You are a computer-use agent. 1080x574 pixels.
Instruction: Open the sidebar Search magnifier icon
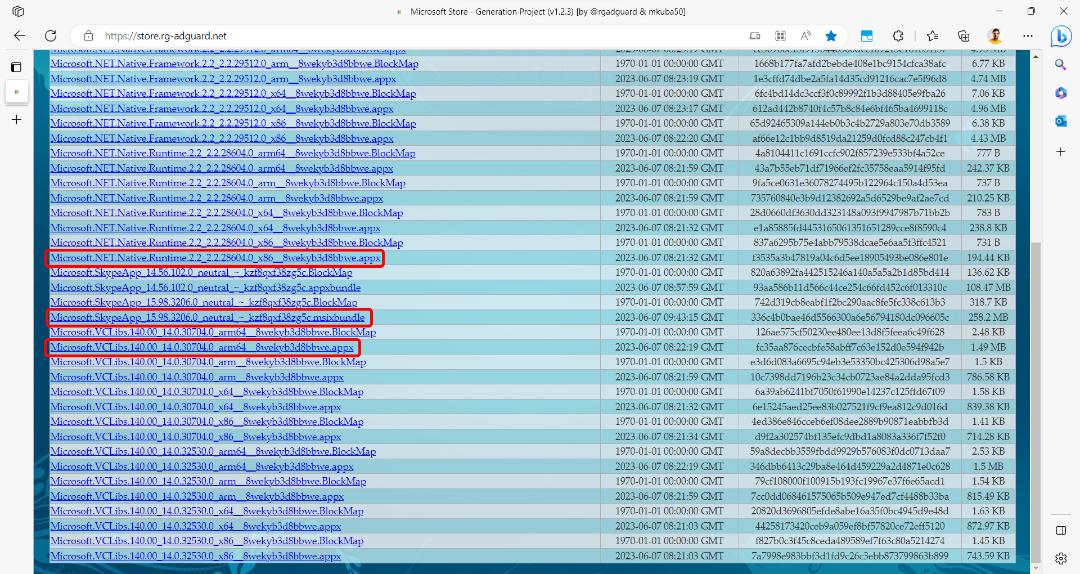point(1061,65)
